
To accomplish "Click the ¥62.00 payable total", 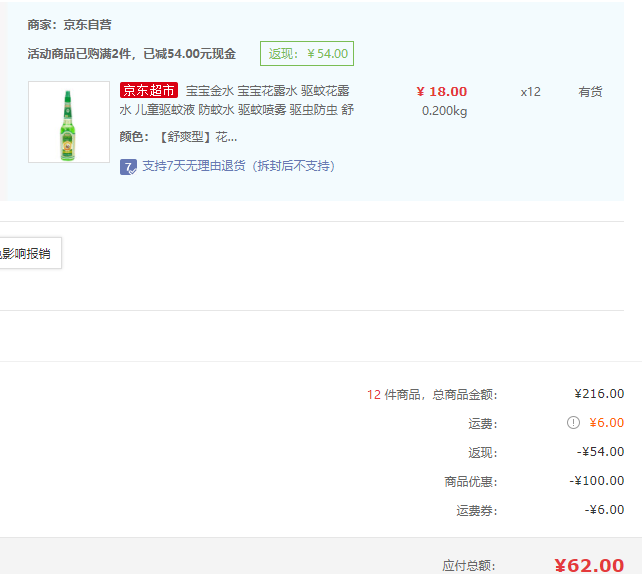I will (x=588, y=565).
